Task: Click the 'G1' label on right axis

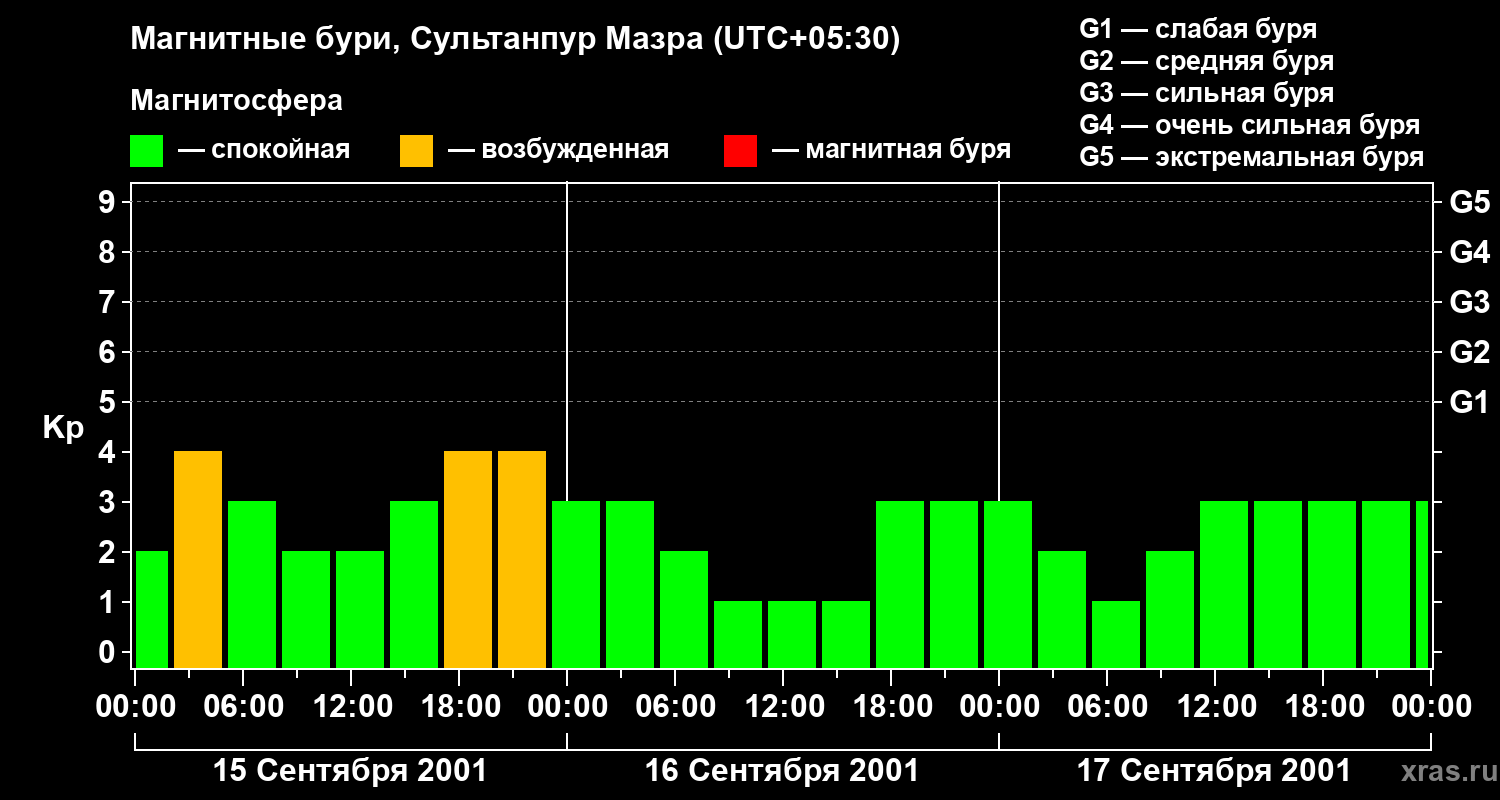Action: [x=1469, y=402]
